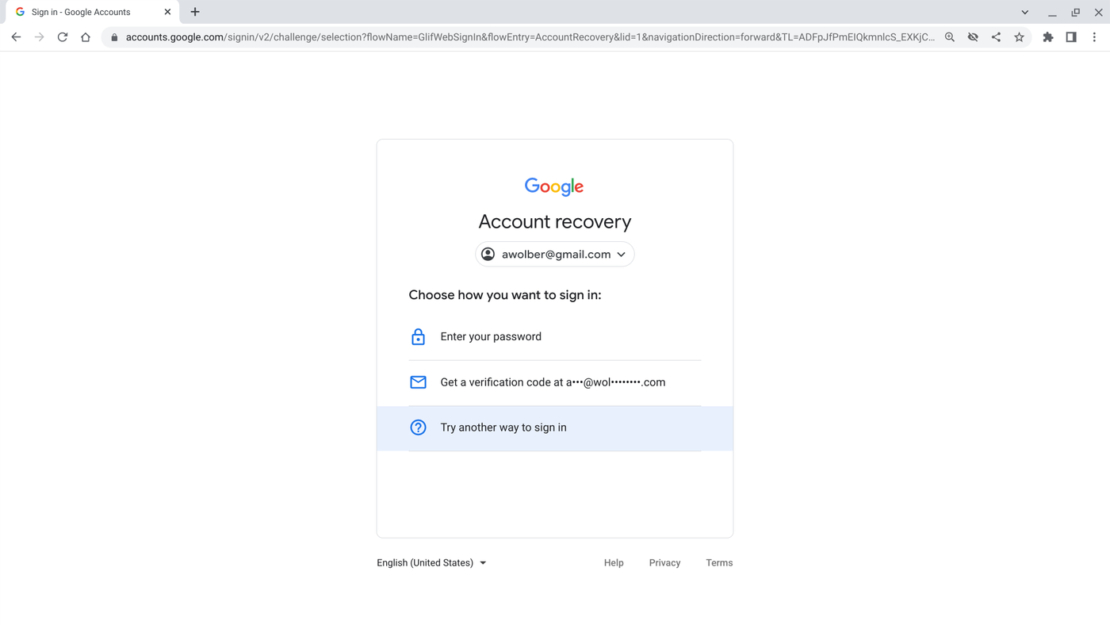1110x625 pixels.
Task: Open the English (United States) language dropdown
Action: 431,563
